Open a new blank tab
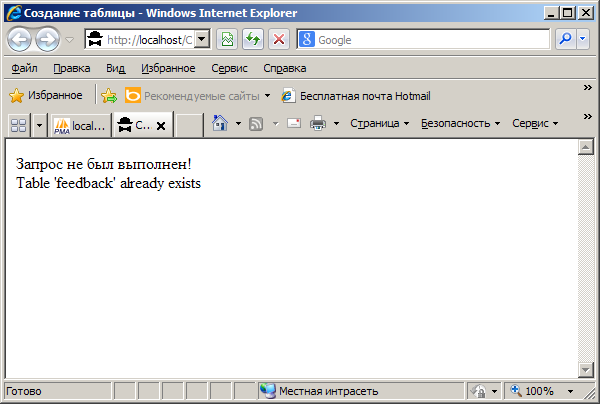The image size is (600, 404). tap(188, 125)
